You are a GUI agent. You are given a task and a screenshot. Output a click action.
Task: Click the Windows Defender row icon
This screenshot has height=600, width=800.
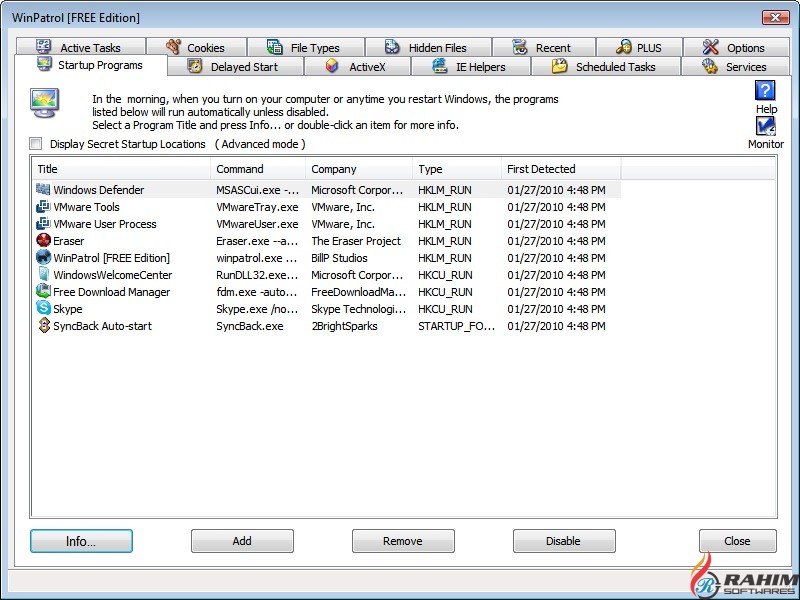43,189
